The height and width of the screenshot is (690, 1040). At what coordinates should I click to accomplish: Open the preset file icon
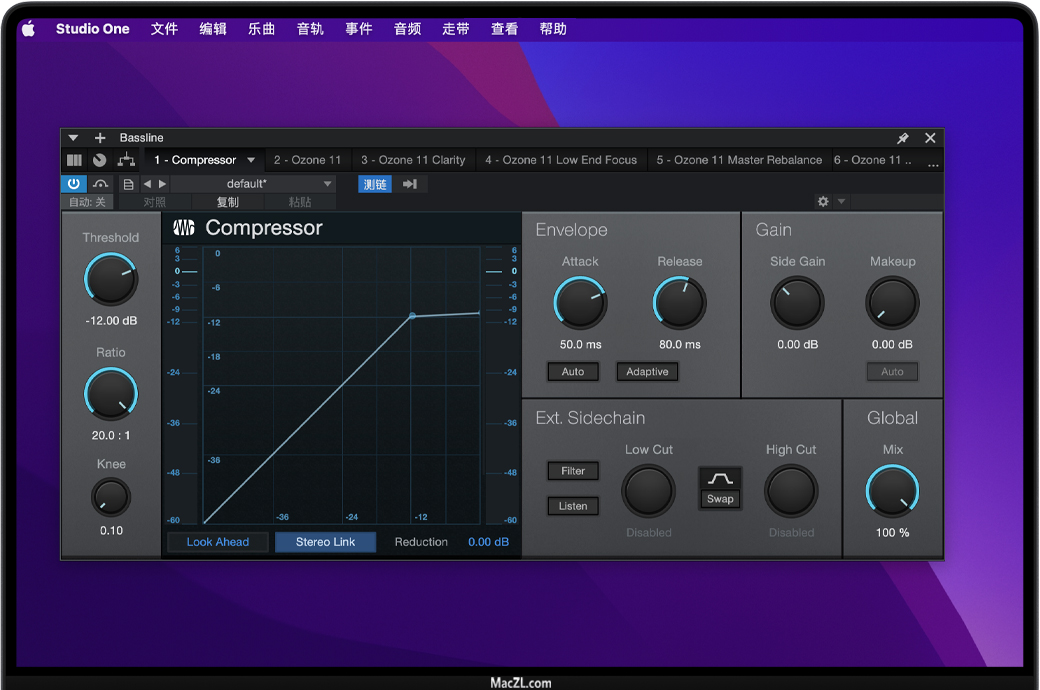128,184
